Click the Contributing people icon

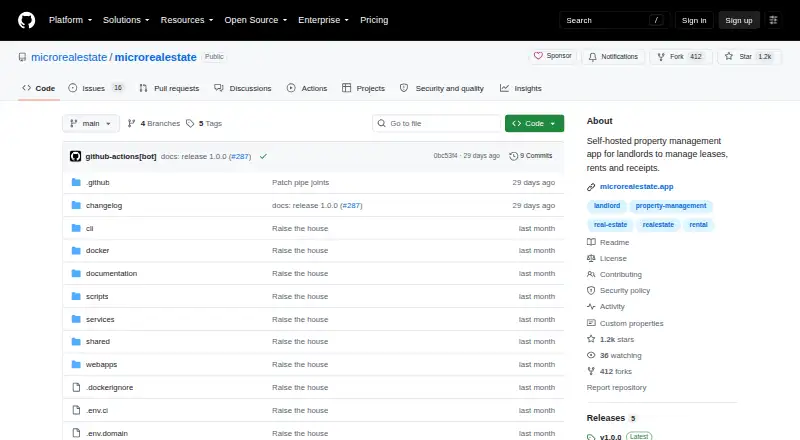tap(591, 275)
